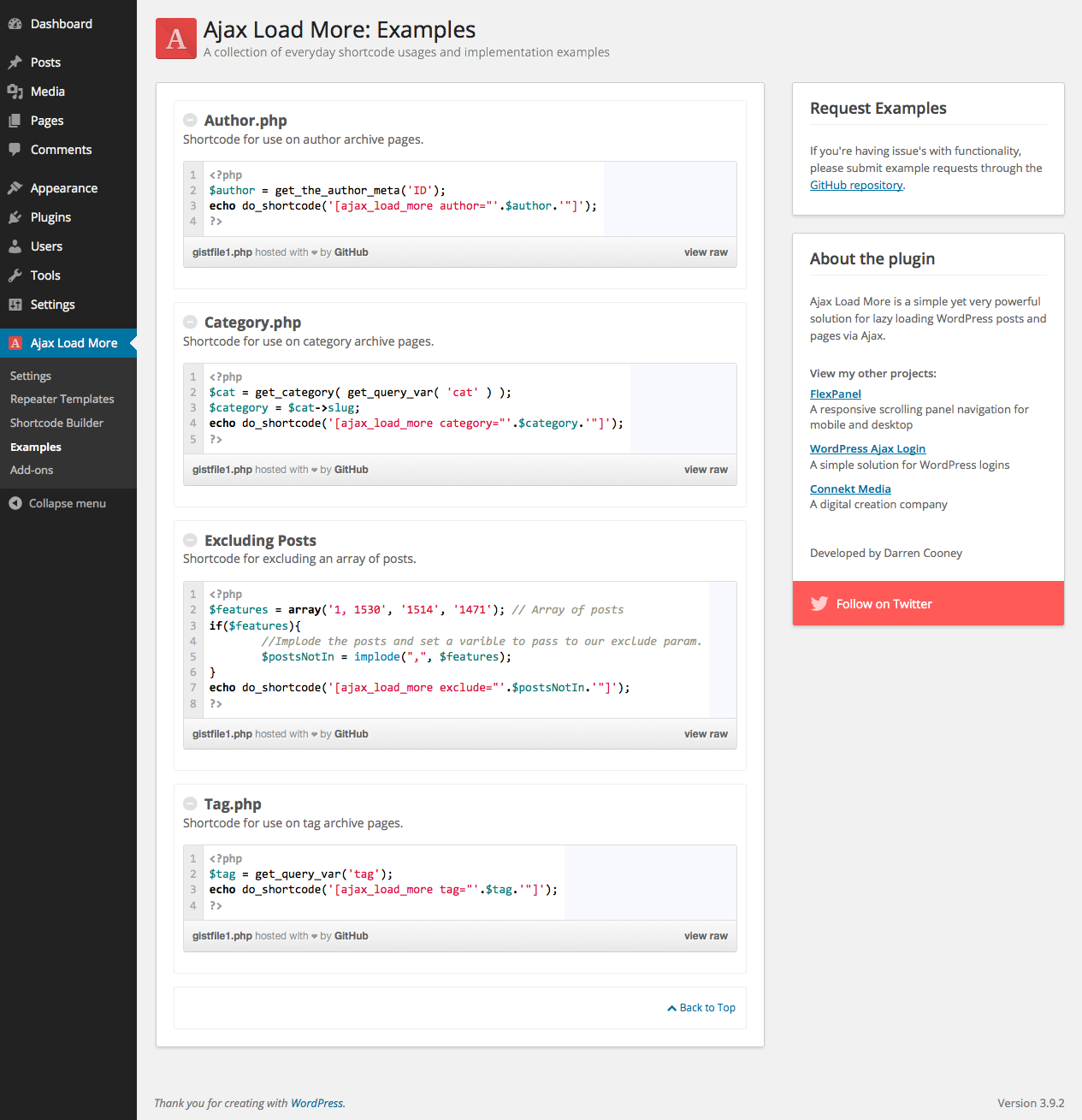Collapse the Tag.php example section
This screenshot has width=1082, height=1120.
coord(190,804)
